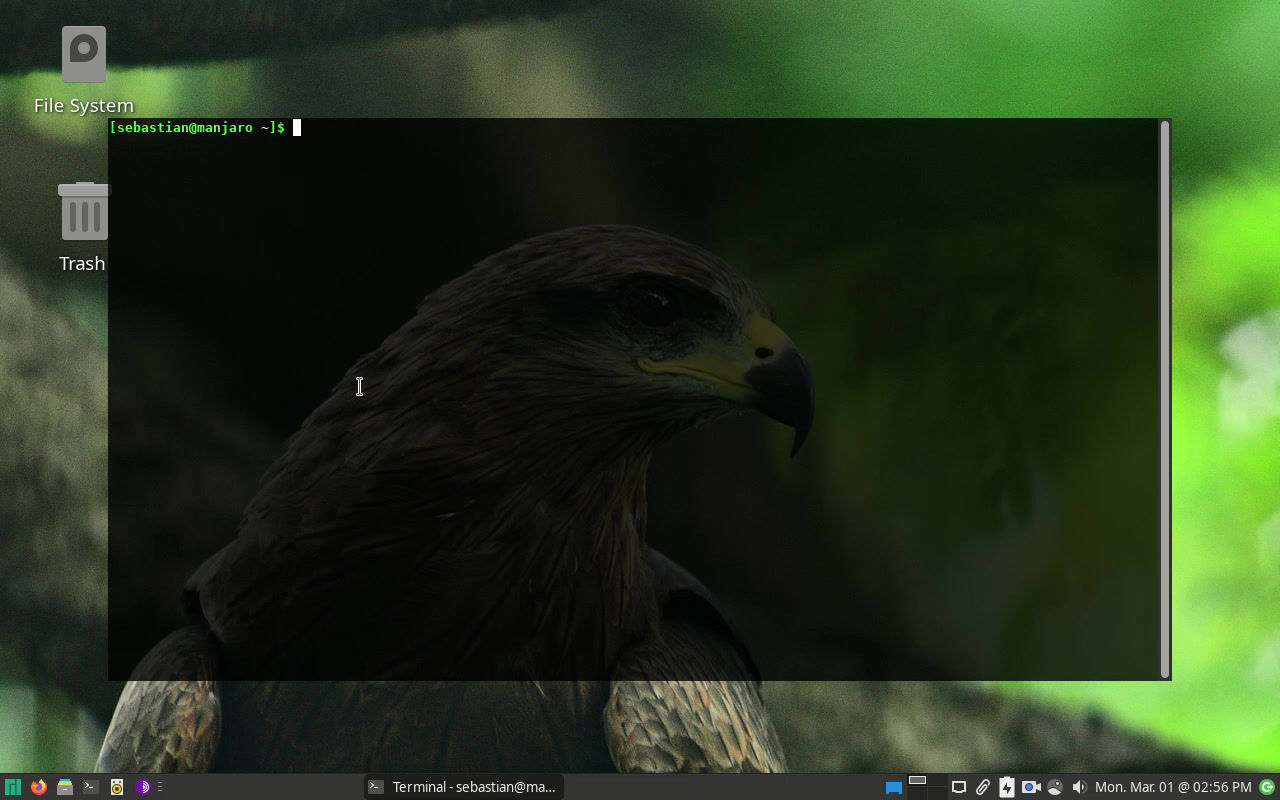Open the speaker audio app launcher
Viewport: 1280px width, 800px height.
(x=117, y=787)
